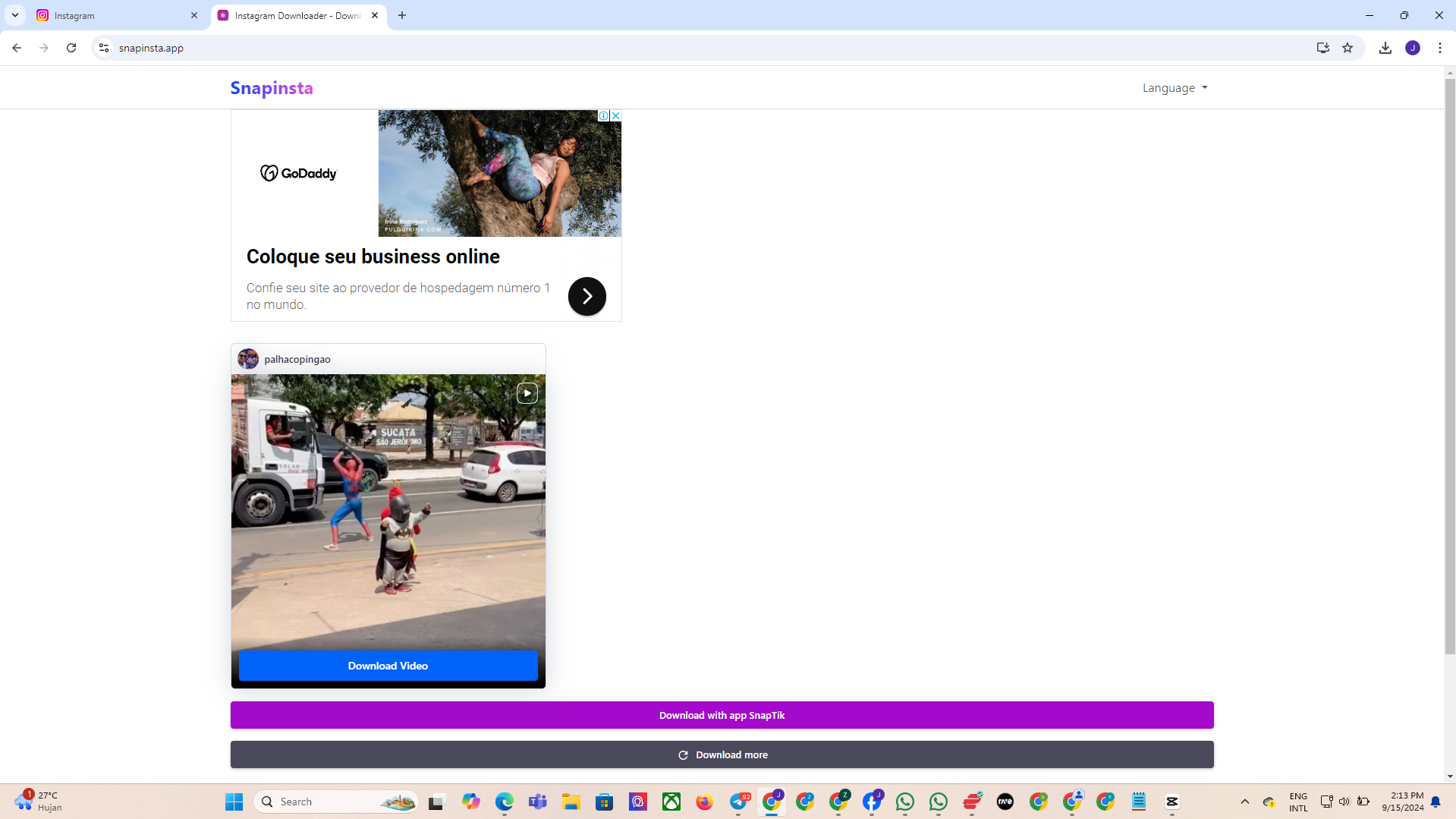The height and width of the screenshot is (819, 1456).
Task: Go back to the previous page
Action: click(x=17, y=48)
